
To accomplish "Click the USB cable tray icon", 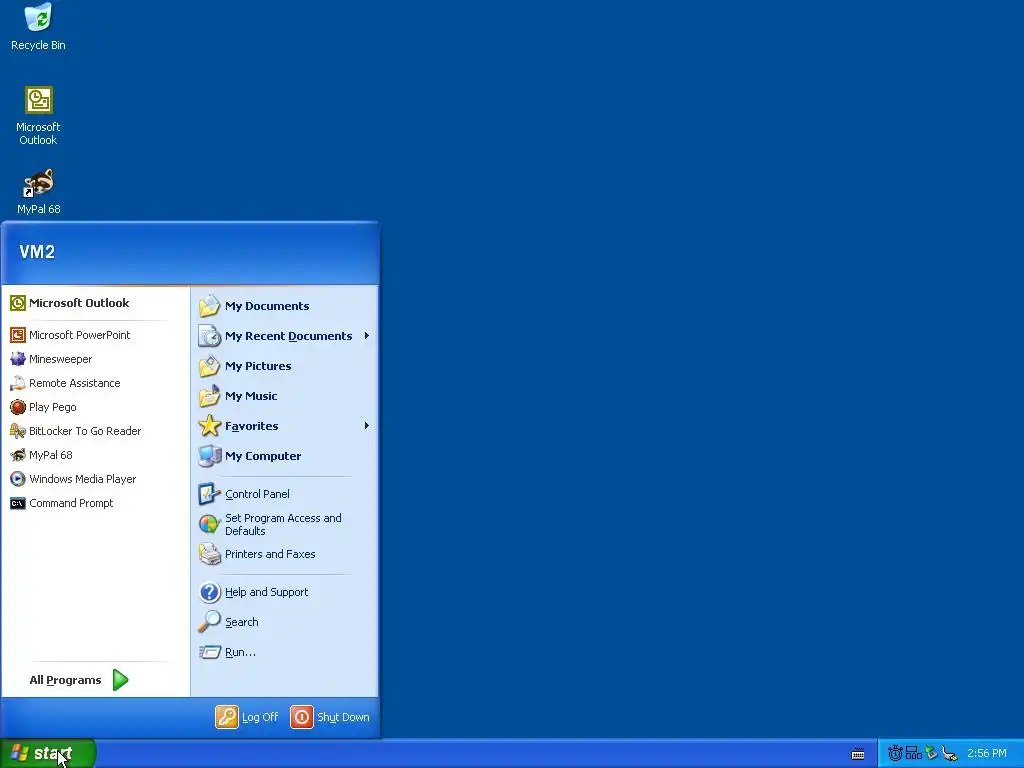I will 950,754.
